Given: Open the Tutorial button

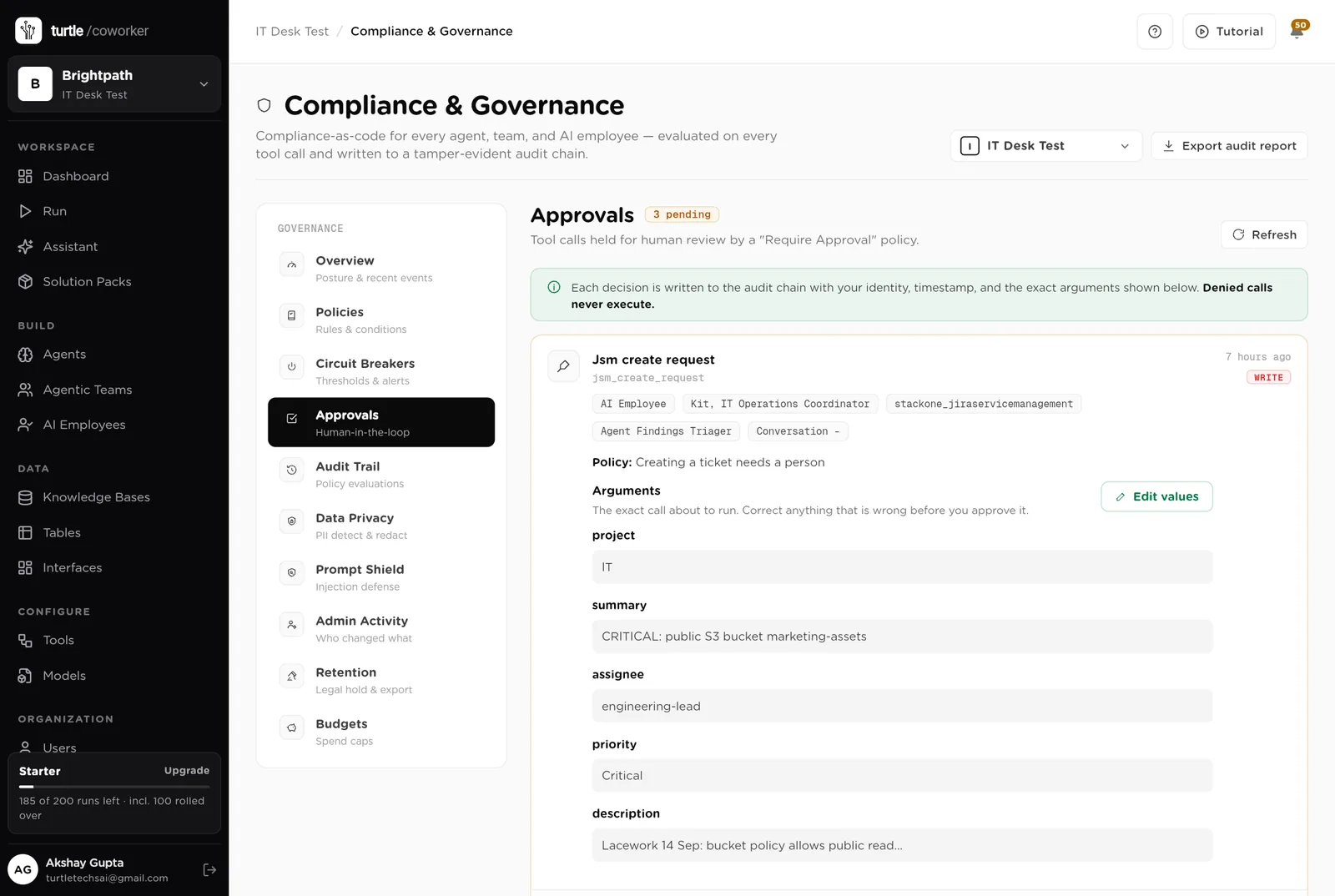Looking at the screenshot, I should tap(1229, 32).
